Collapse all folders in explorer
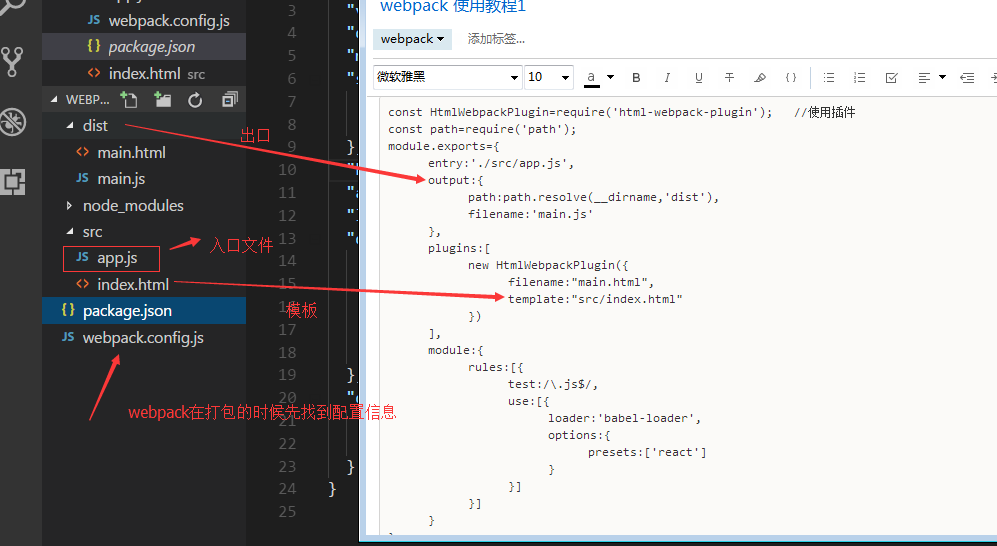This screenshot has width=997, height=546. pyautogui.click(x=230, y=99)
